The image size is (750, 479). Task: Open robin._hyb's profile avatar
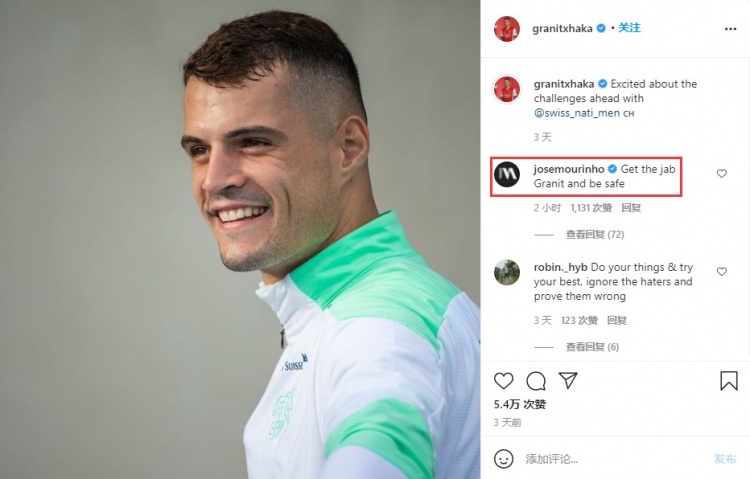pos(507,272)
